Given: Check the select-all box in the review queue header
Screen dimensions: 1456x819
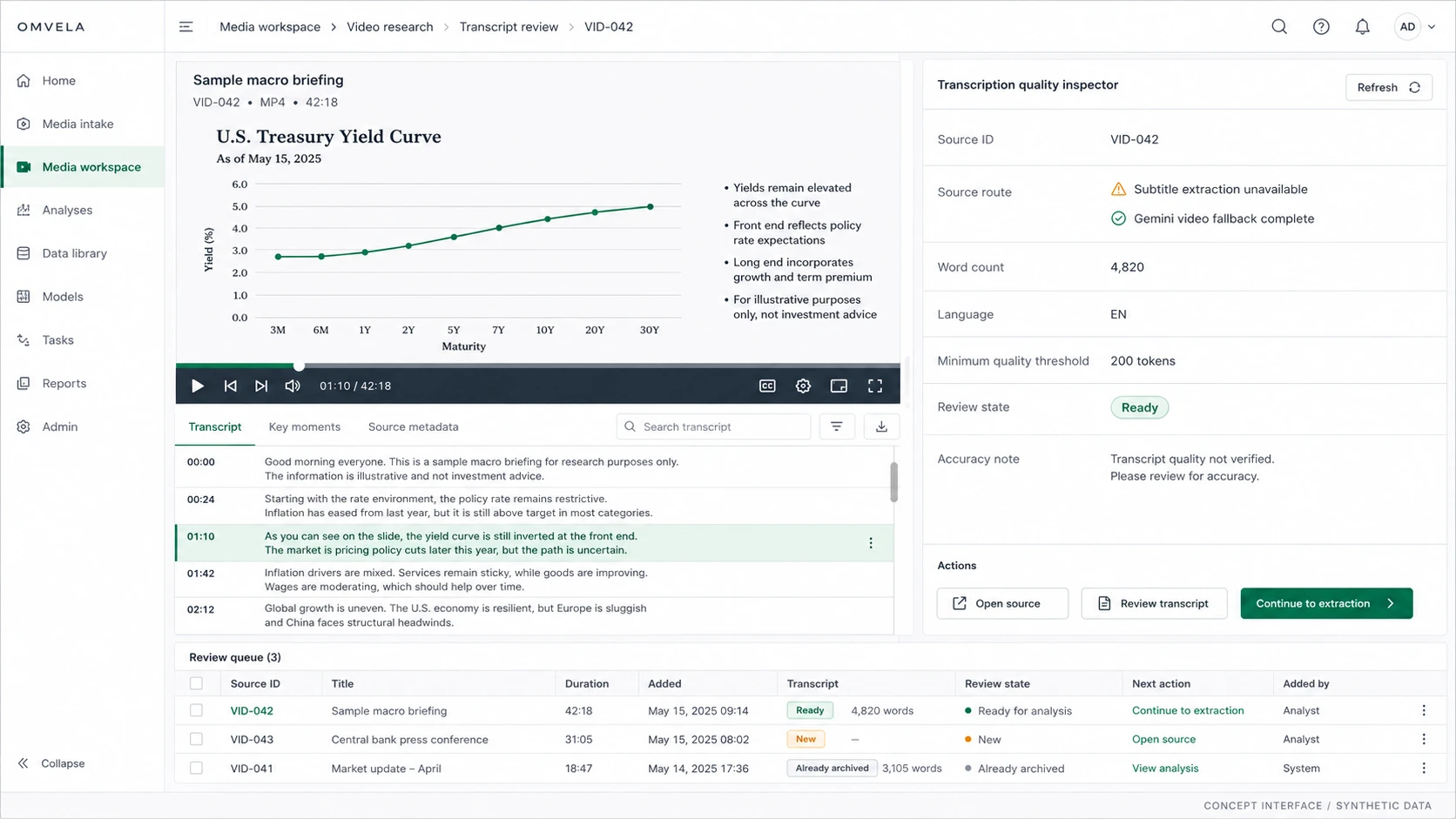Looking at the screenshot, I should [197, 683].
